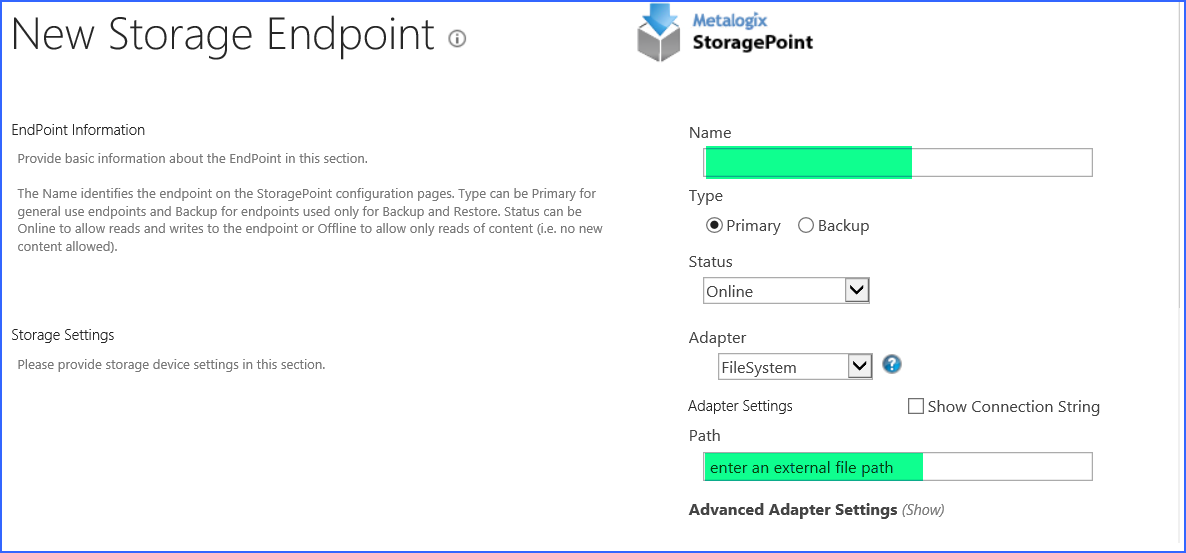This screenshot has height=553, width=1186.
Task: Click the EndPoint Information section heading
Action: pyautogui.click(x=78, y=130)
